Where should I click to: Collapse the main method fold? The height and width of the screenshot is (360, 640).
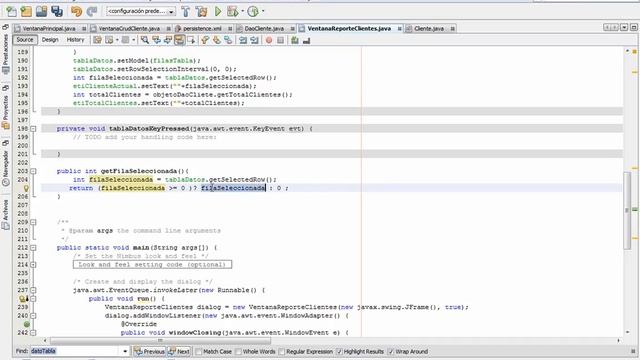pos(33,248)
